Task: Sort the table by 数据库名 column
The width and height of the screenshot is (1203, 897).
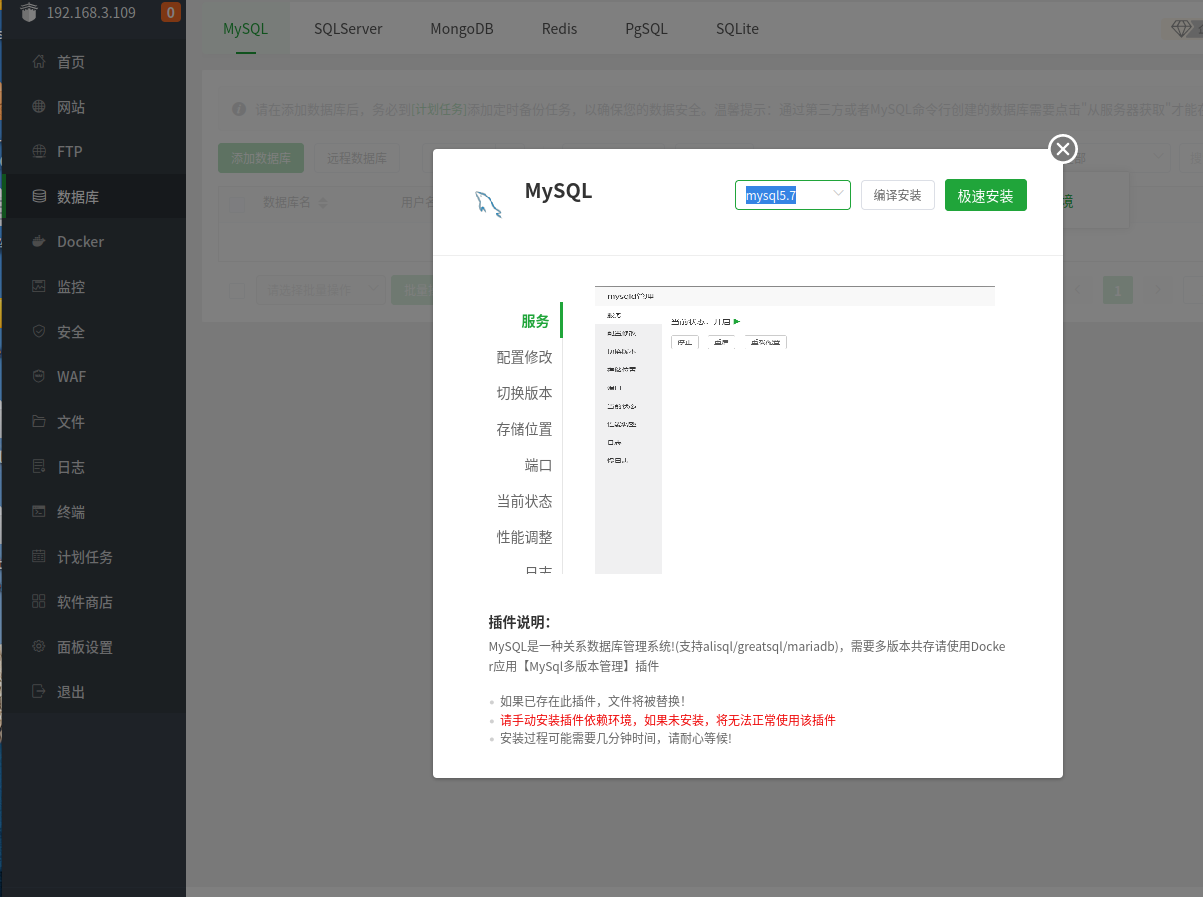Action: pyautogui.click(x=323, y=203)
